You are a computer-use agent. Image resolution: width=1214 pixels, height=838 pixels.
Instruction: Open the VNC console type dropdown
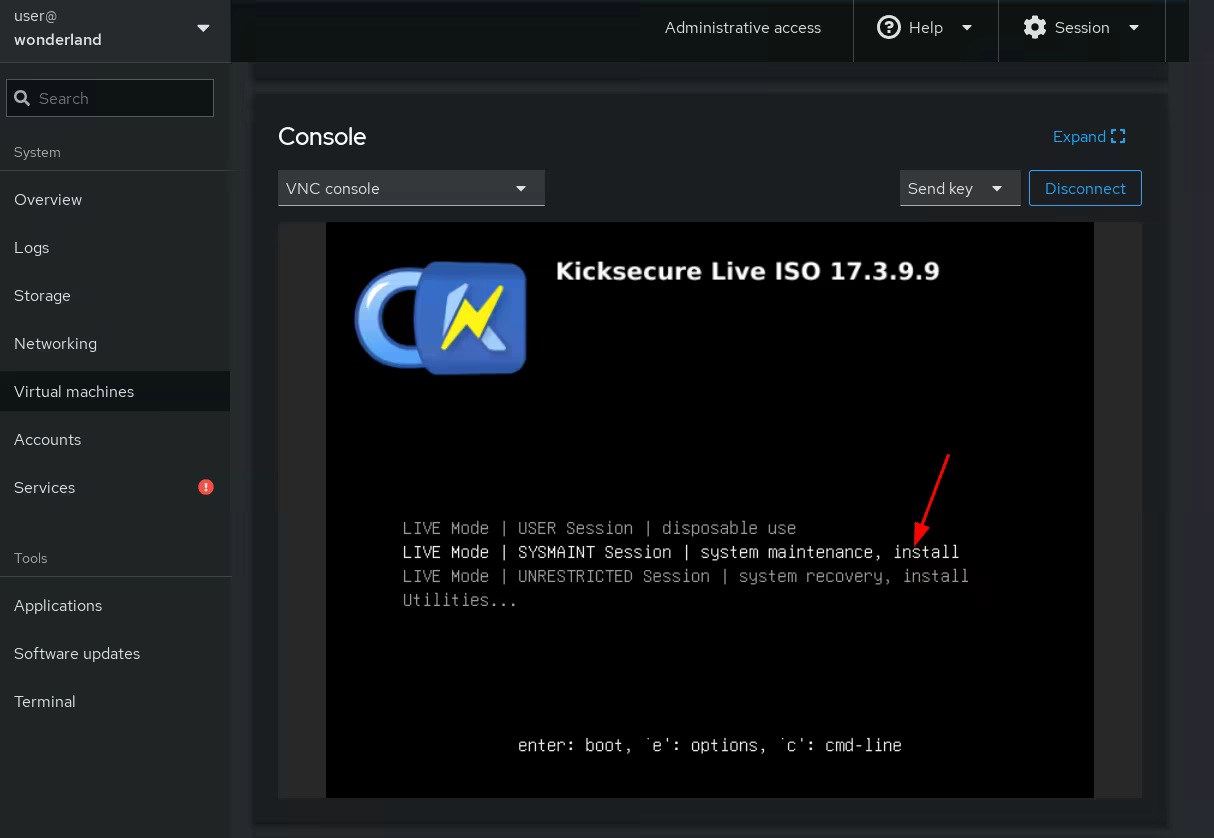click(x=411, y=188)
